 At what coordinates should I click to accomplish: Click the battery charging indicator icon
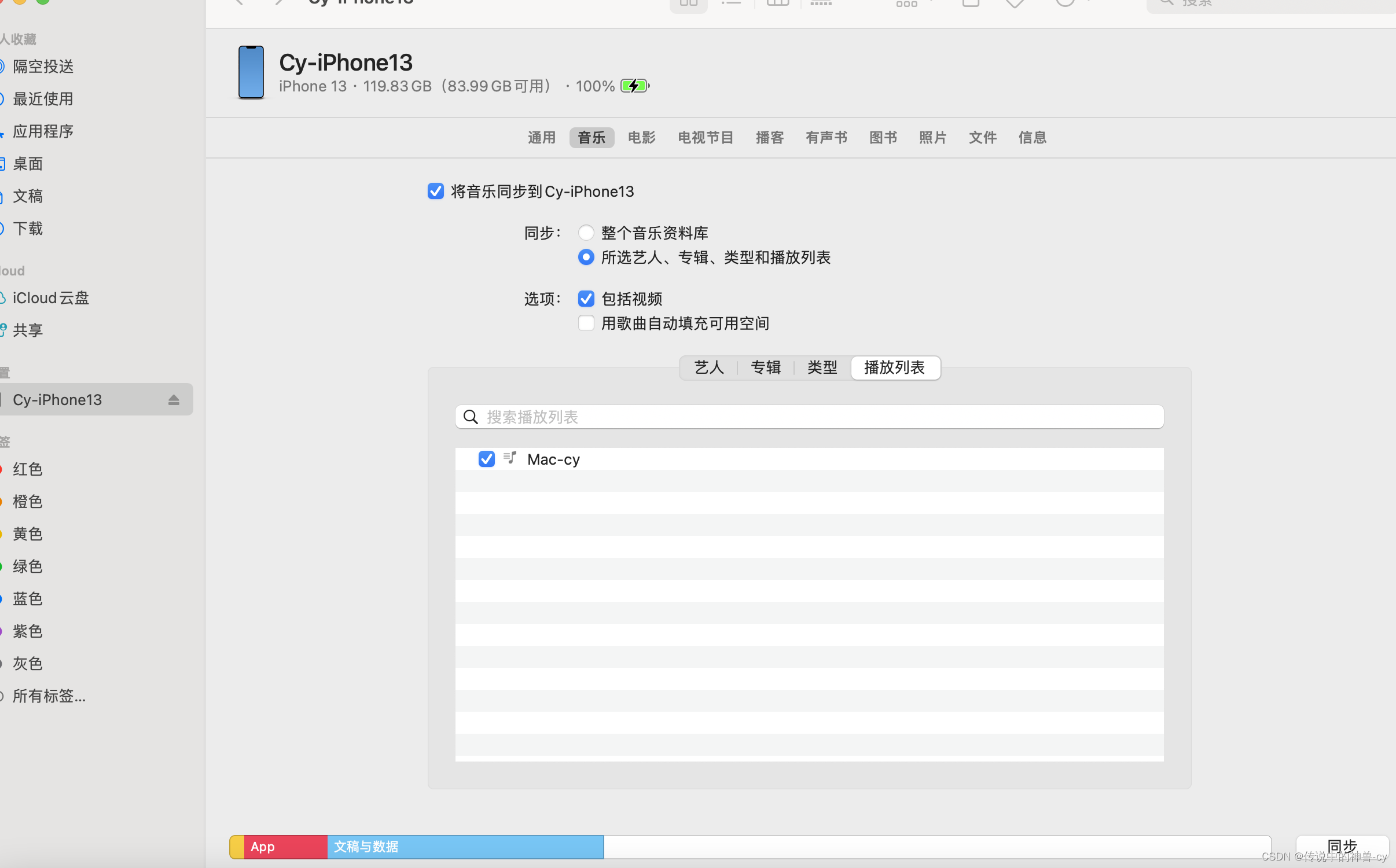pos(634,86)
